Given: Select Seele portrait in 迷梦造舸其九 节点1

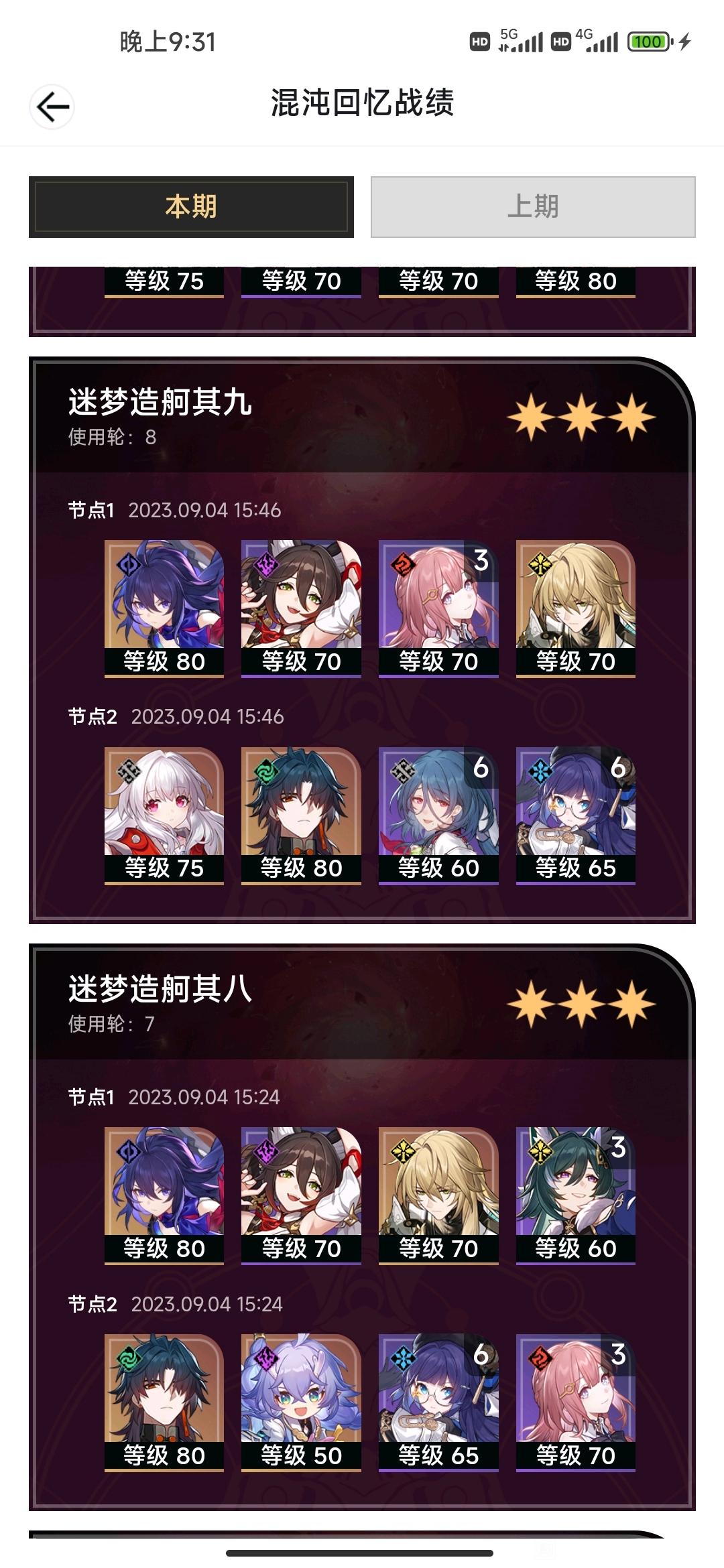Looking at the screenshot, I should coord(164,608).
